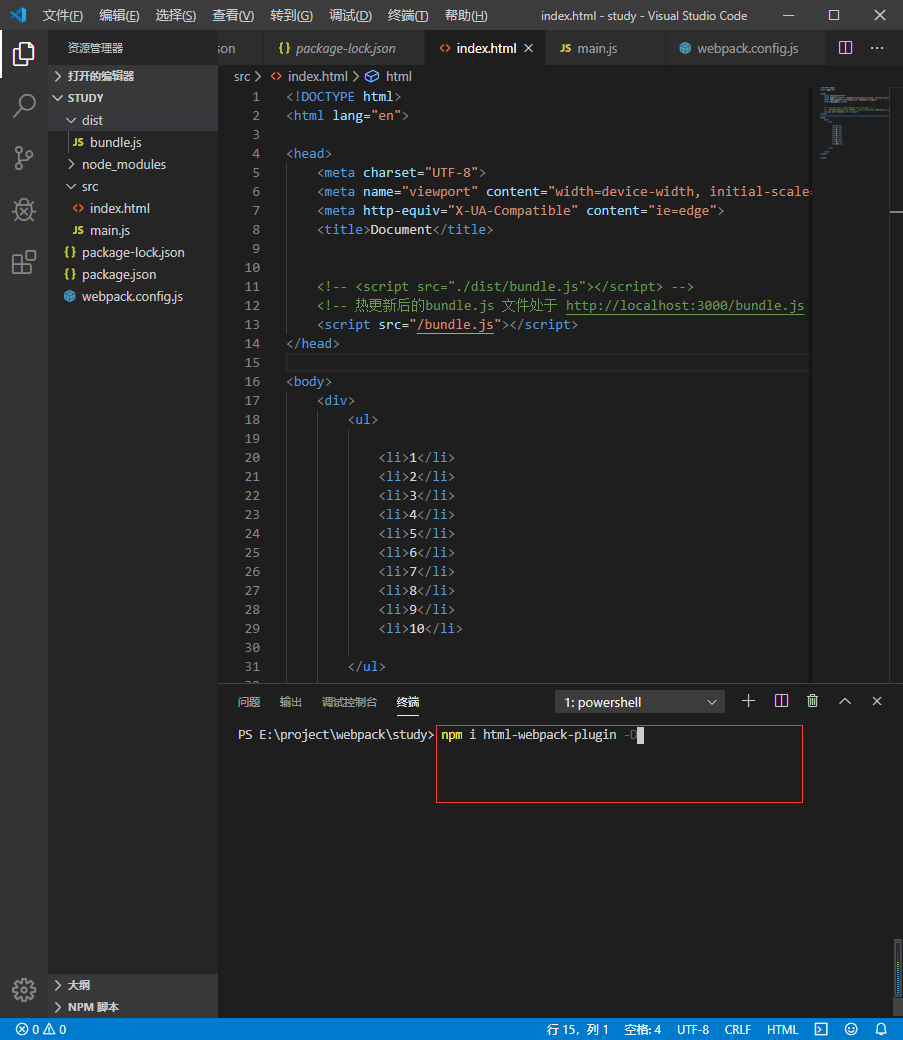Open the Extensions view icon
The width and height of the screenshot is (903, 1040).
[24, 263]
